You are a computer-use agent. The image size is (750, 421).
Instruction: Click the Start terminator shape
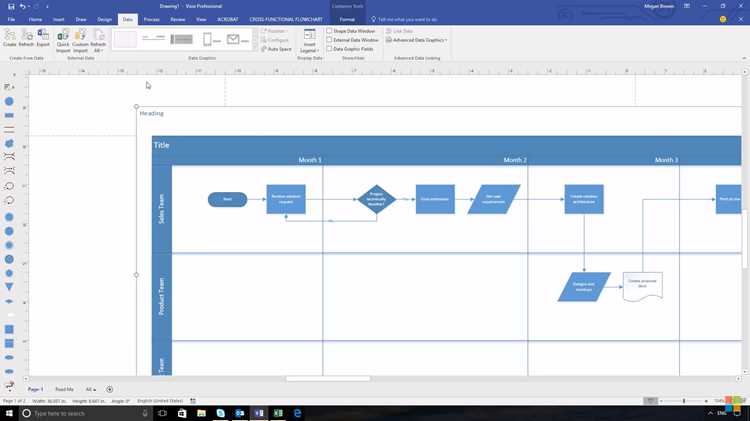coord(228,199)
